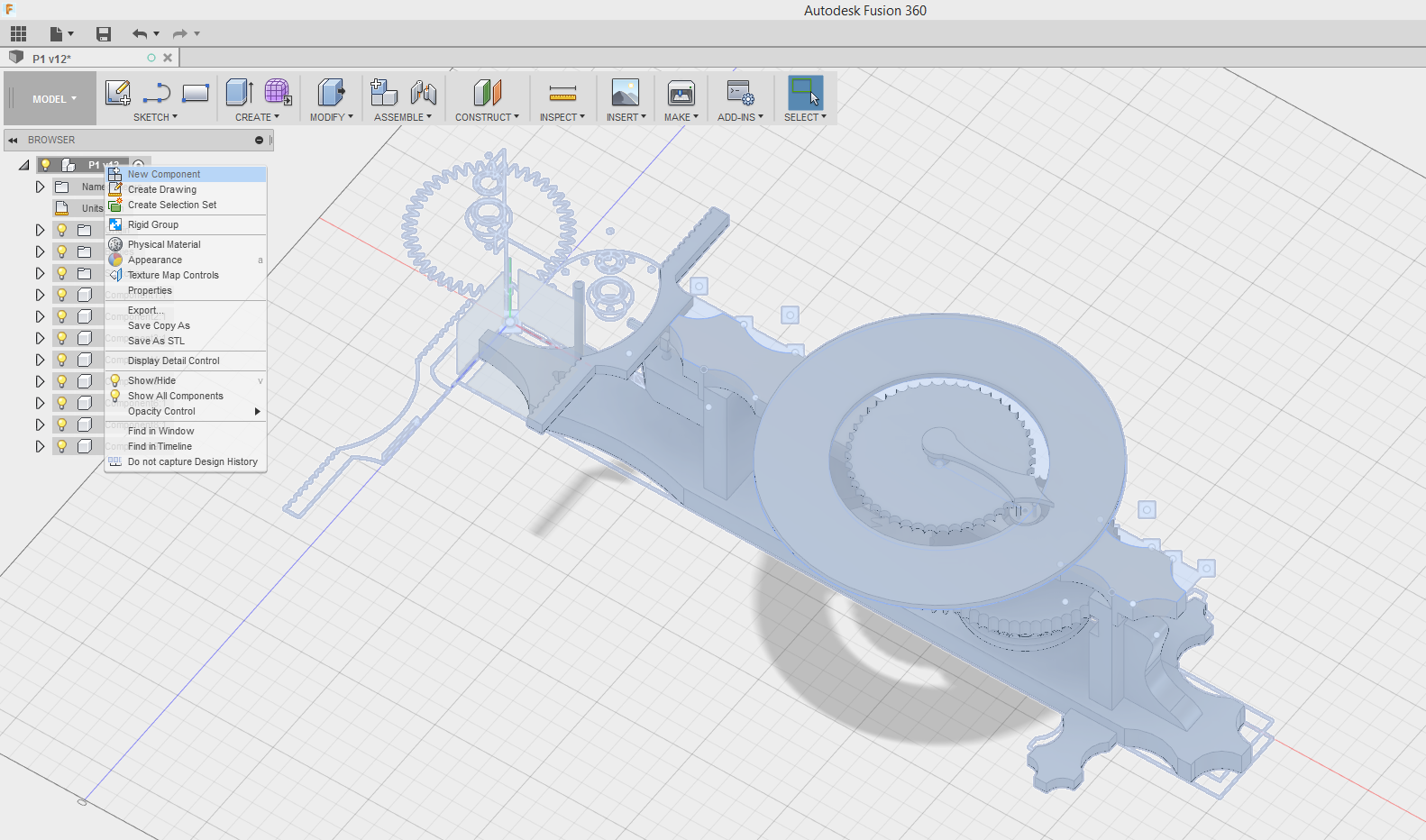Click the Undo arrow icon
Viewport: 1426px width, 840px height.
140,34
